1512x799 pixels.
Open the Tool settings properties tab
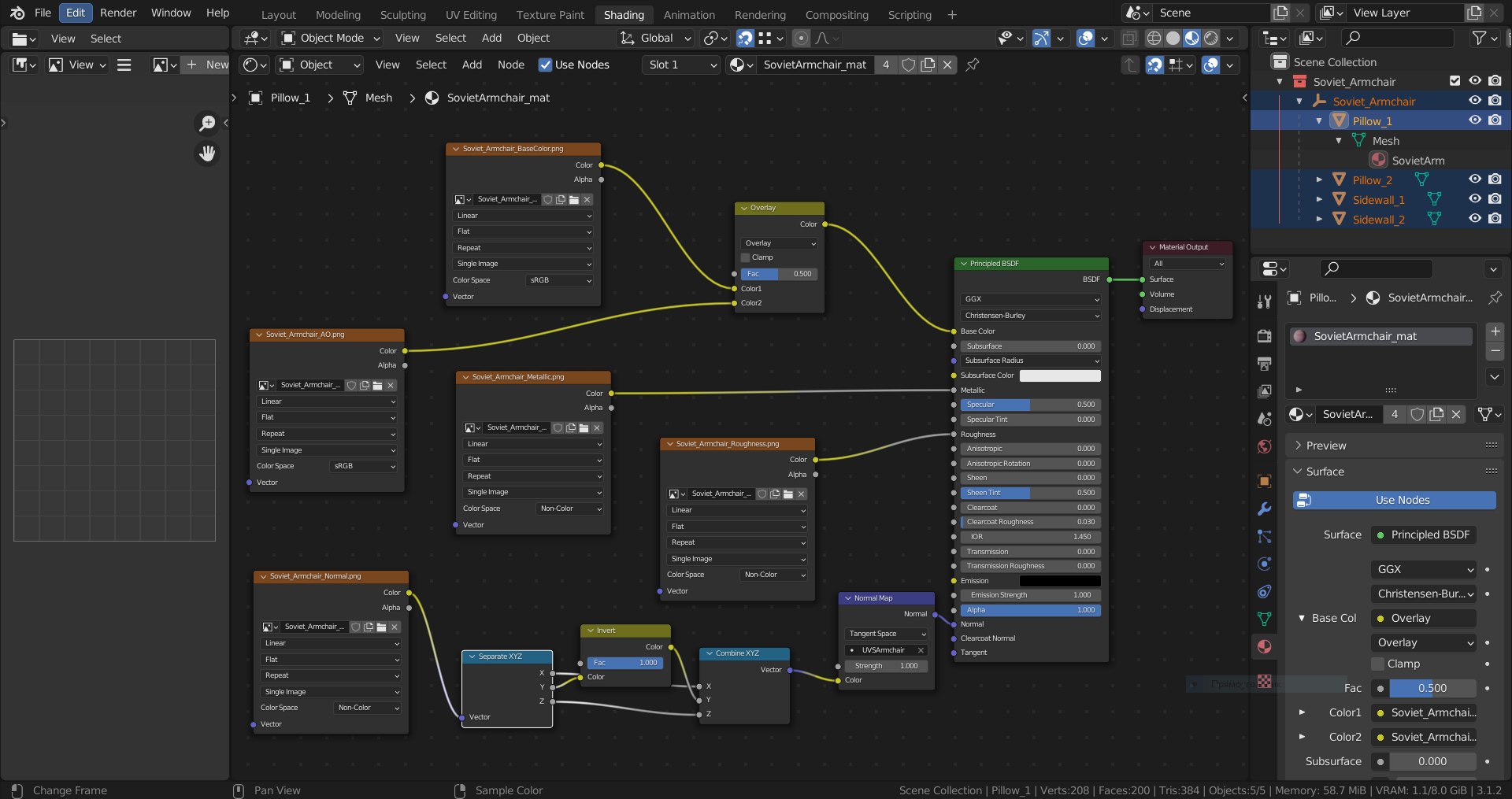[x=1264, y=301]
